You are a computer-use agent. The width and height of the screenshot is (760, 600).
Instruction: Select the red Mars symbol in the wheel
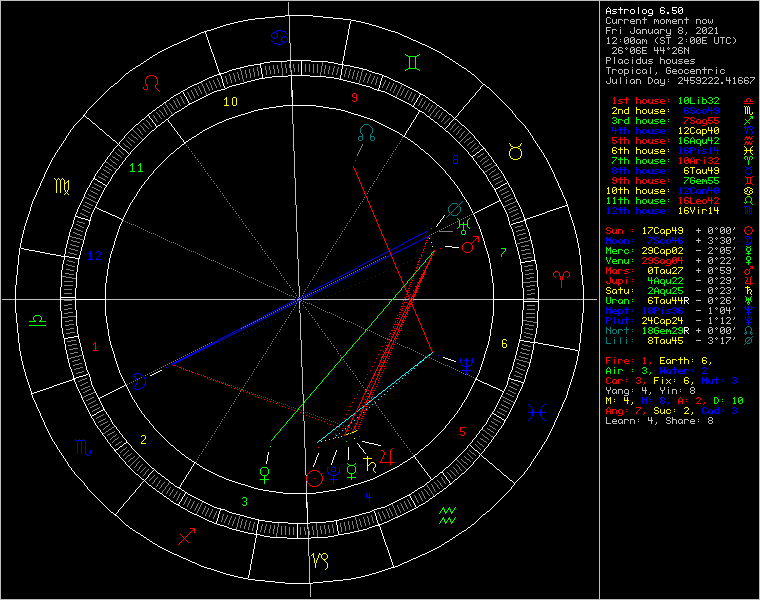(x=470, y=245)
